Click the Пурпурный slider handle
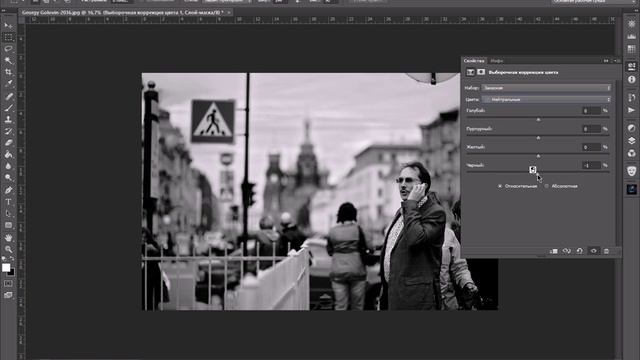 point(538,138)
